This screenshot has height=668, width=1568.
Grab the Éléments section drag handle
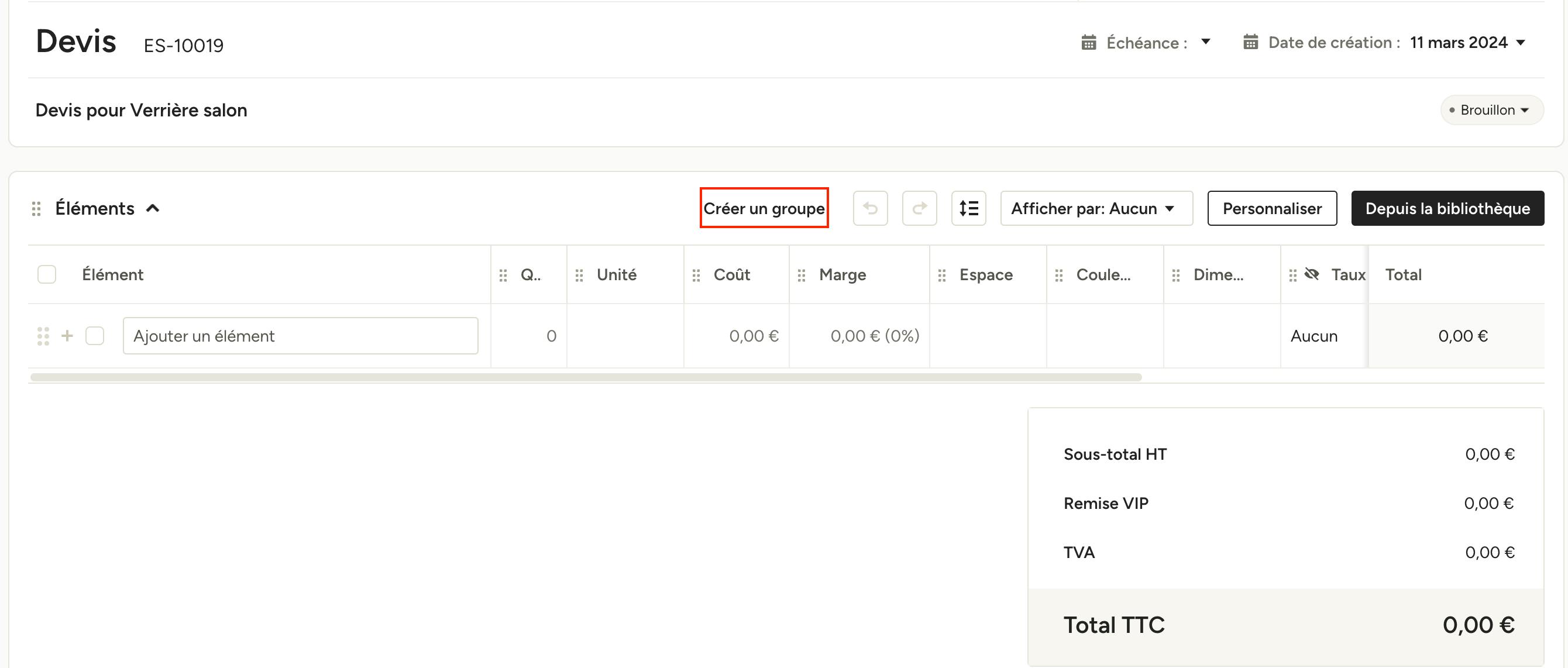36,209
